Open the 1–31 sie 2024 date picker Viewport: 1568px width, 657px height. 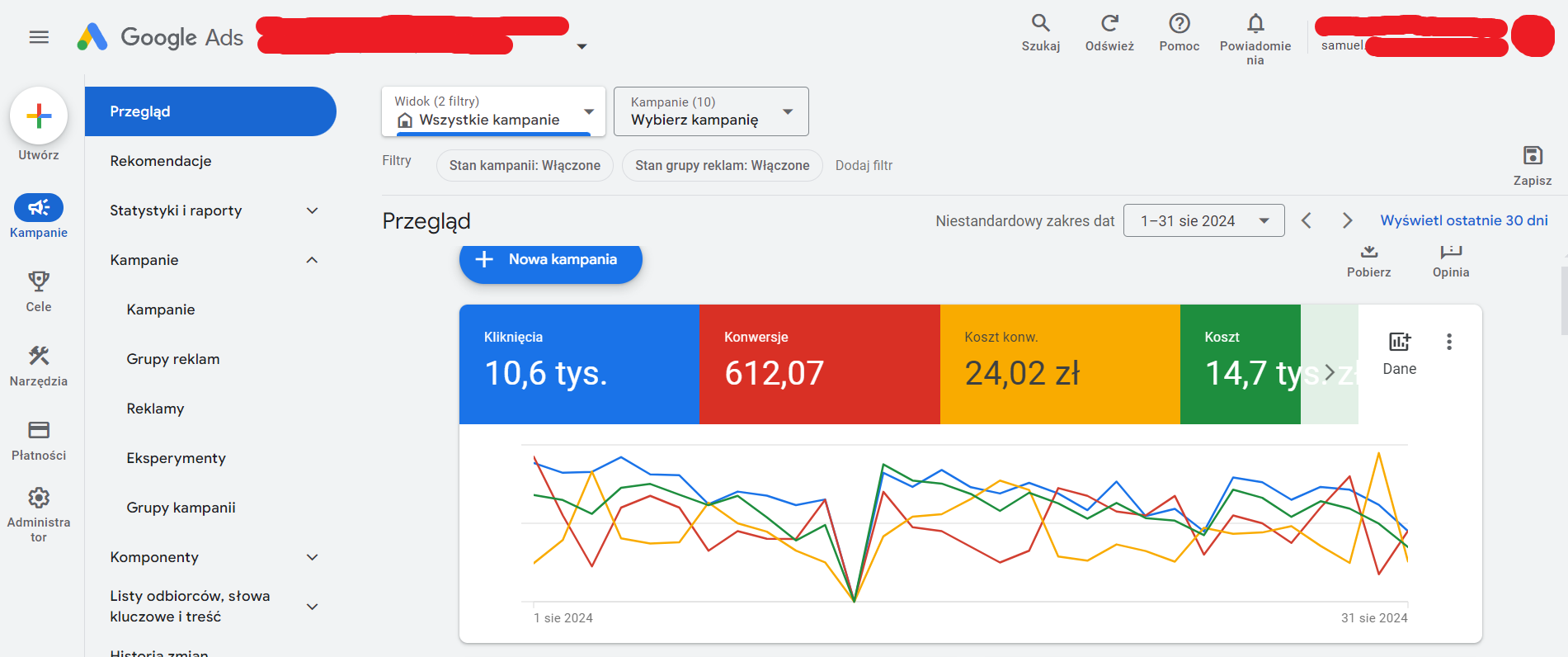(1204, 220)
